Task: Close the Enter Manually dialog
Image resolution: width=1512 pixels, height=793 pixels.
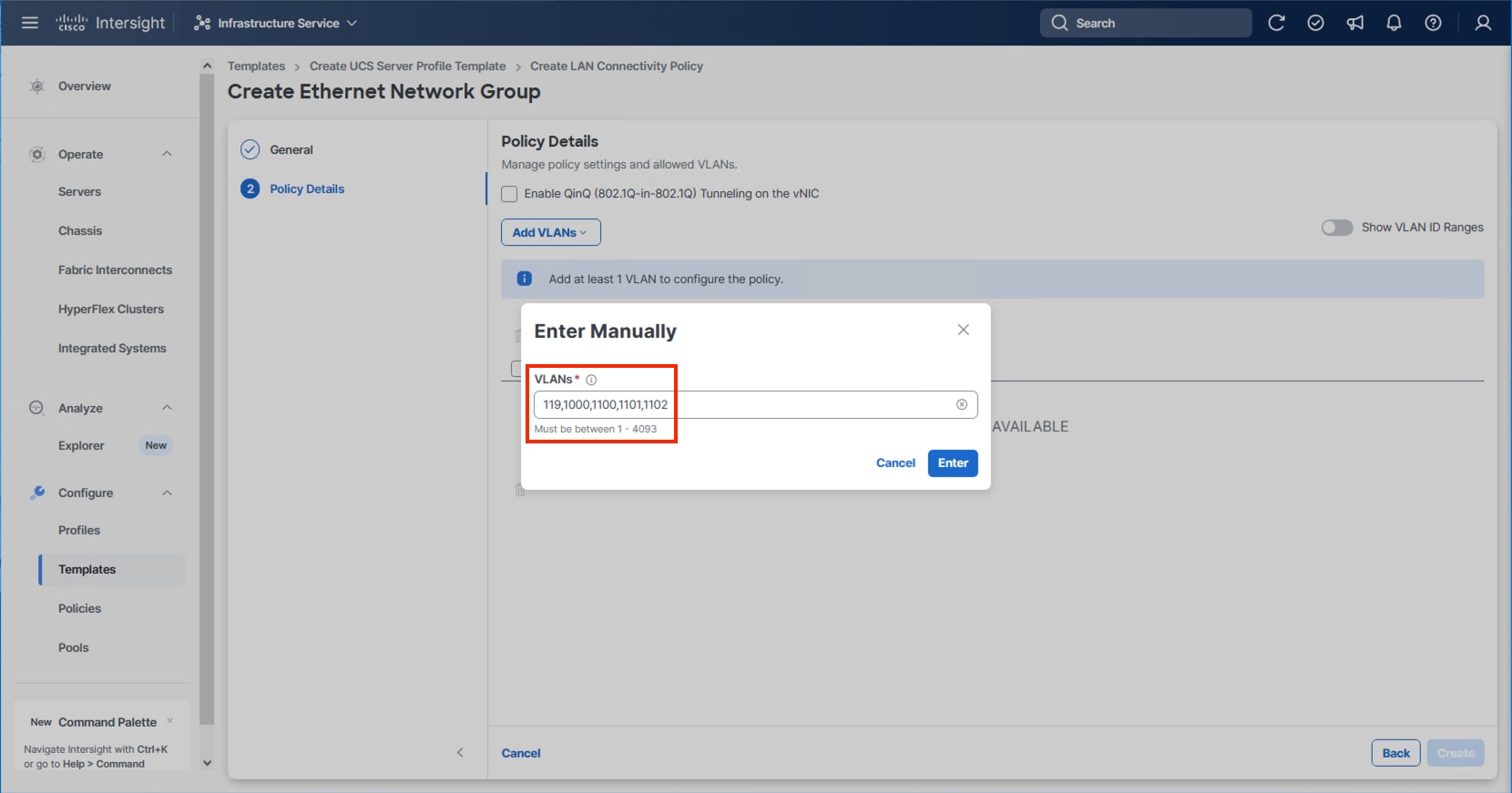Action: click(963, 330)
